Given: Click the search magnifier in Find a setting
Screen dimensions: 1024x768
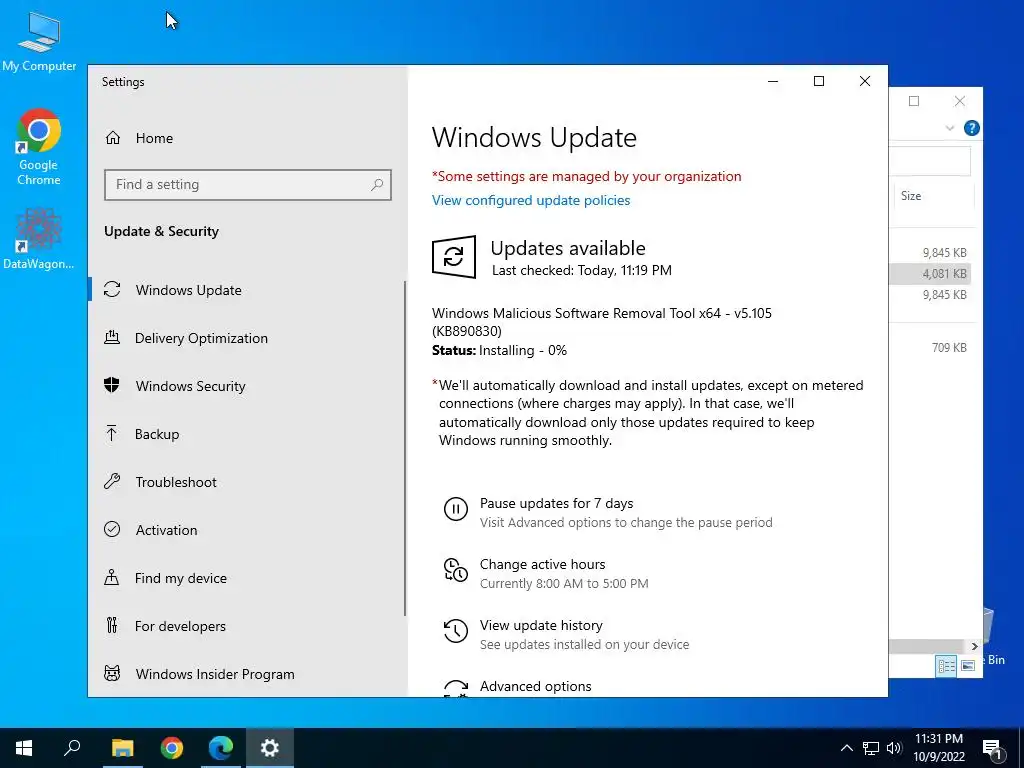Looking at the screenshot, I should [x=377, y=185].
